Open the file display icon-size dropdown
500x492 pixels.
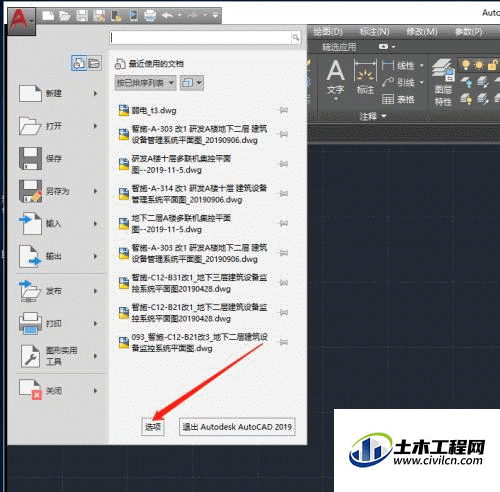(x=192, y=83)
